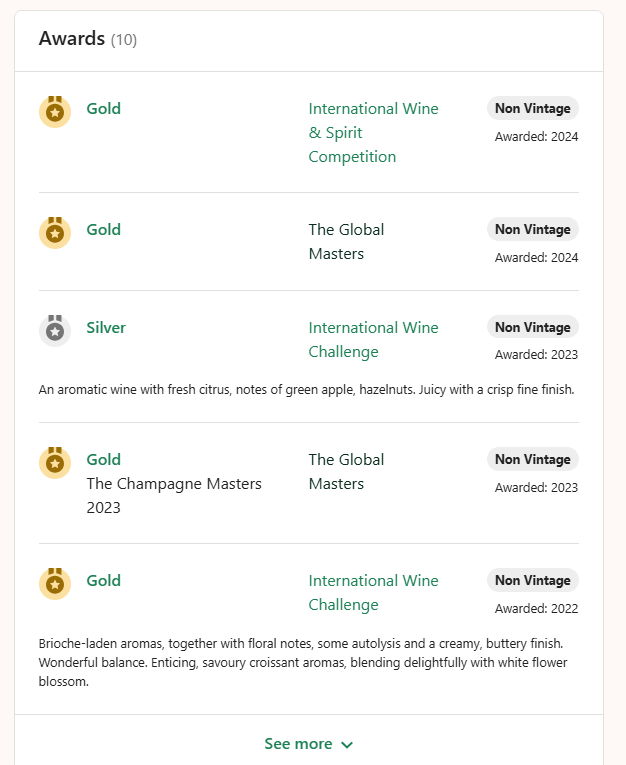Click Non Vintage badge on Silver award
The image size is (626, 765).
pos(533,327)
